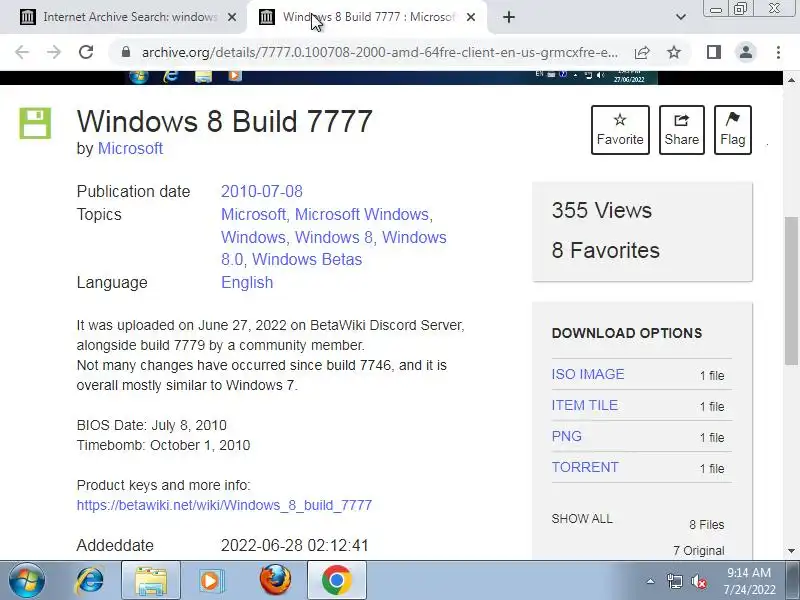
Task: Open the Microsoft Windows topic link
Action: coord(362,214)
